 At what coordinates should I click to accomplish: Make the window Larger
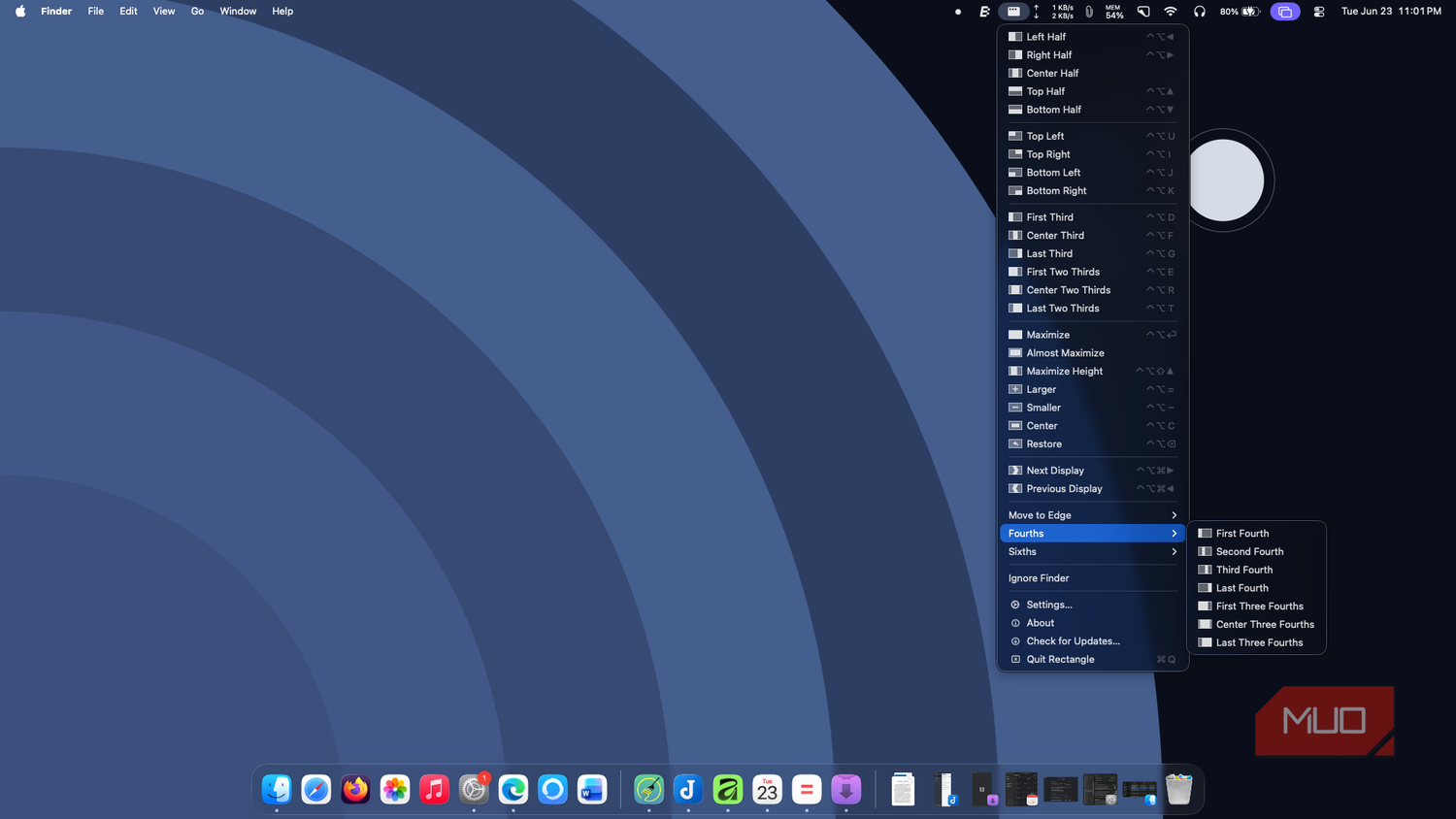click(1093, 390)
